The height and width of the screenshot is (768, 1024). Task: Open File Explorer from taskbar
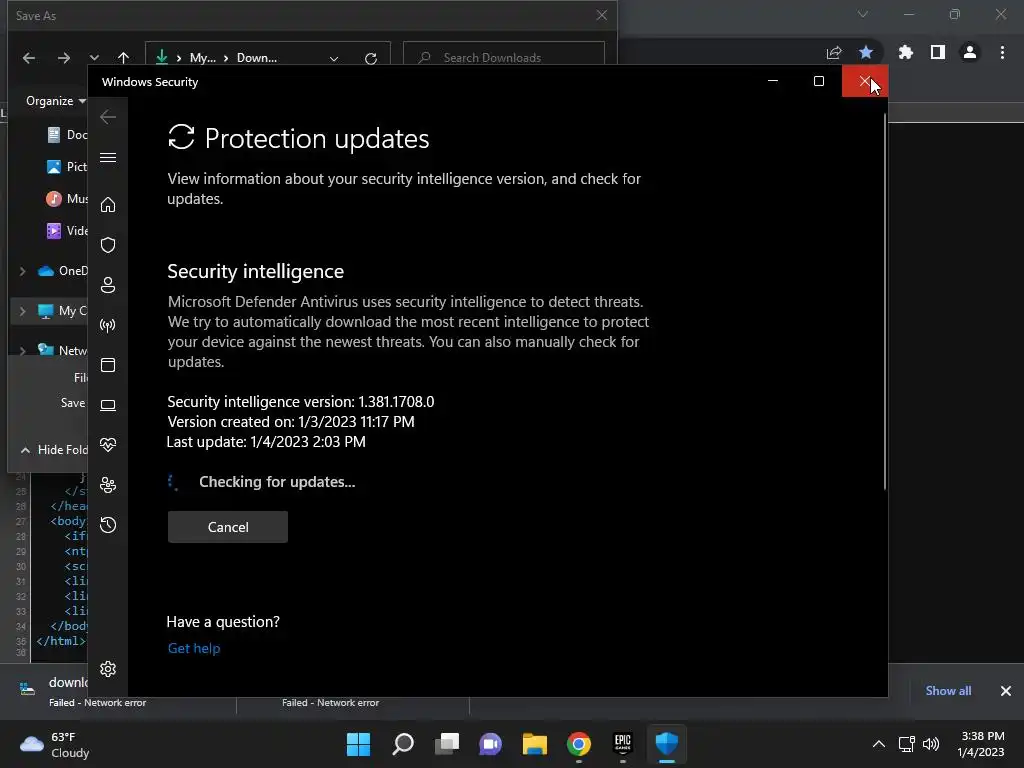coord(535,744)
